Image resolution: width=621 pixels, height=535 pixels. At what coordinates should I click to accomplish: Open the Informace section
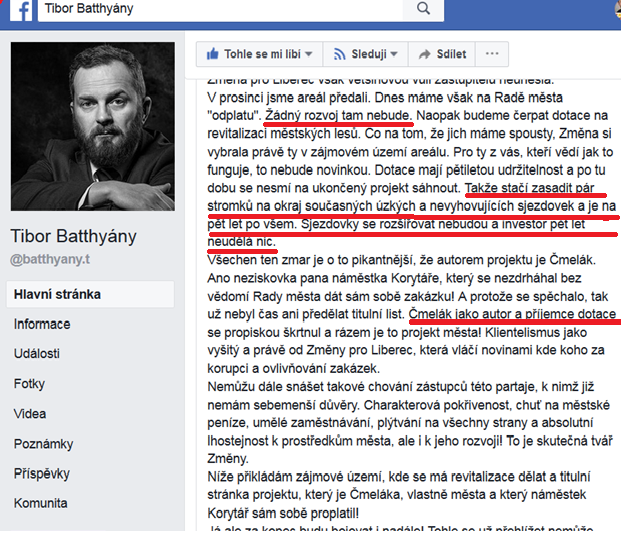[42, 324]
